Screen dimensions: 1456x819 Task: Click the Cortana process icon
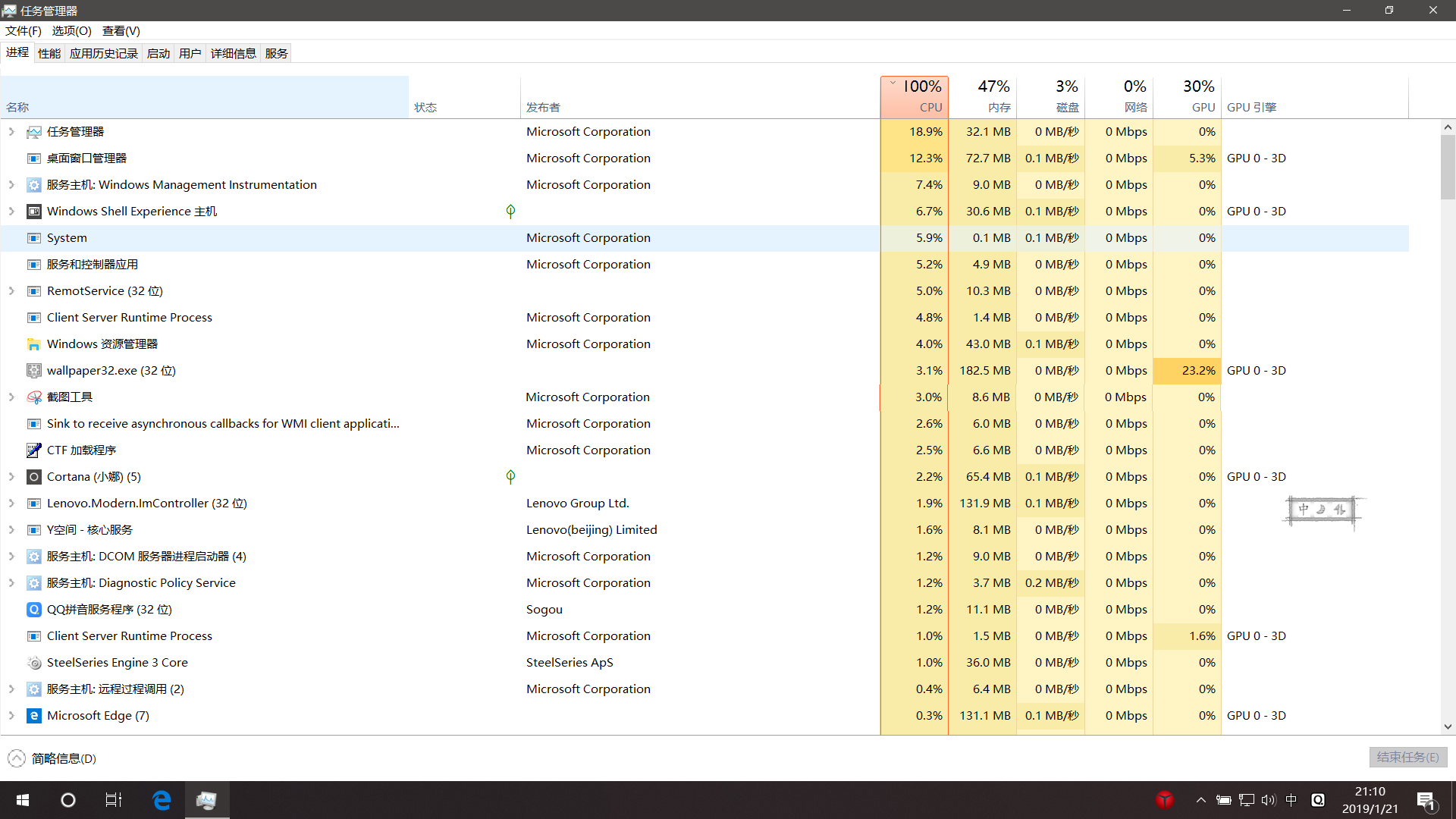pos(34,477)
